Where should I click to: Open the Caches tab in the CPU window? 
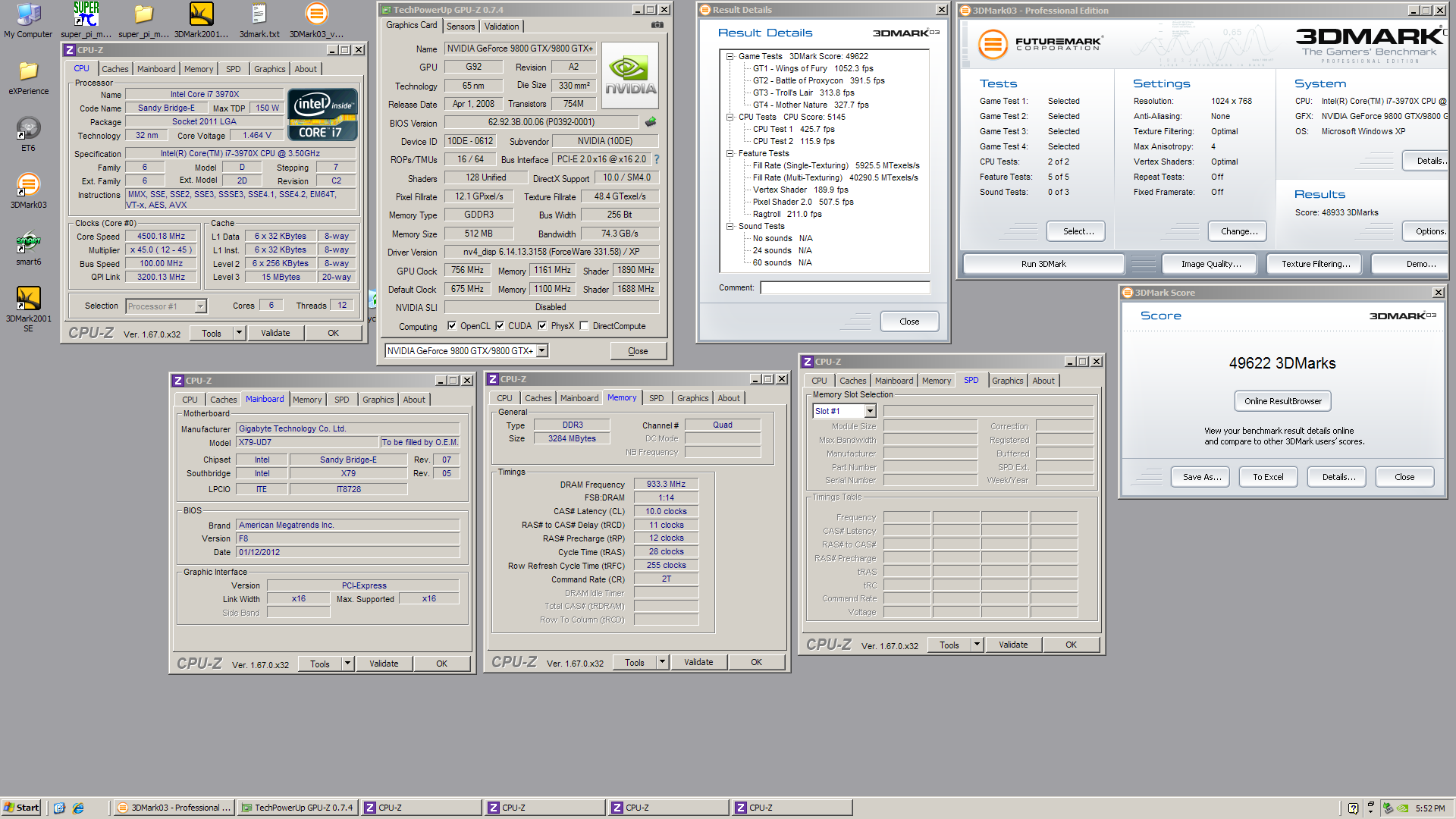(115, 69)
